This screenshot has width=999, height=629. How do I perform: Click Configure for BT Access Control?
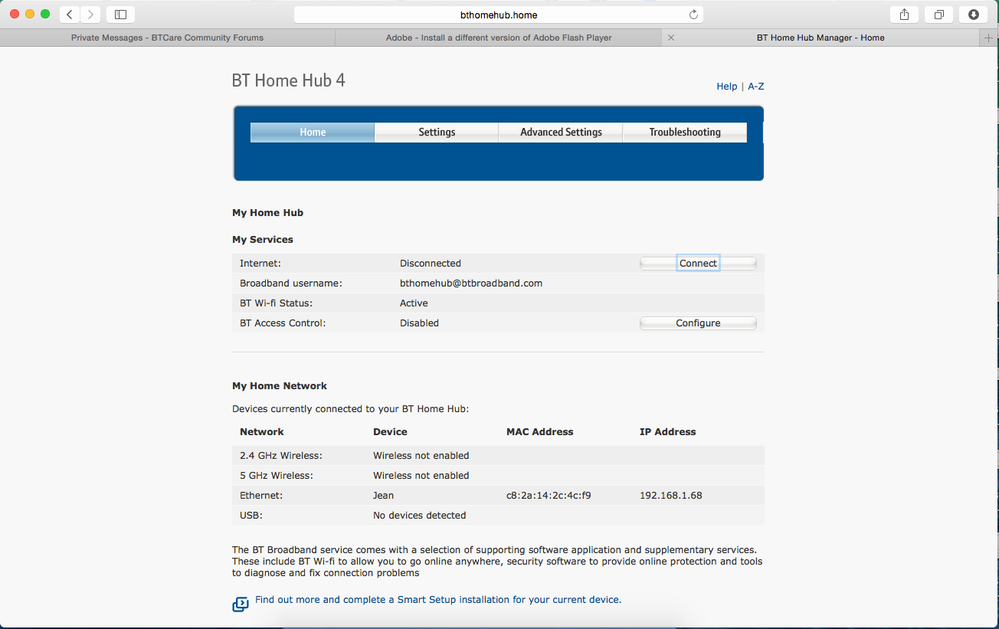pyautogui.click(x=698, y=323)
